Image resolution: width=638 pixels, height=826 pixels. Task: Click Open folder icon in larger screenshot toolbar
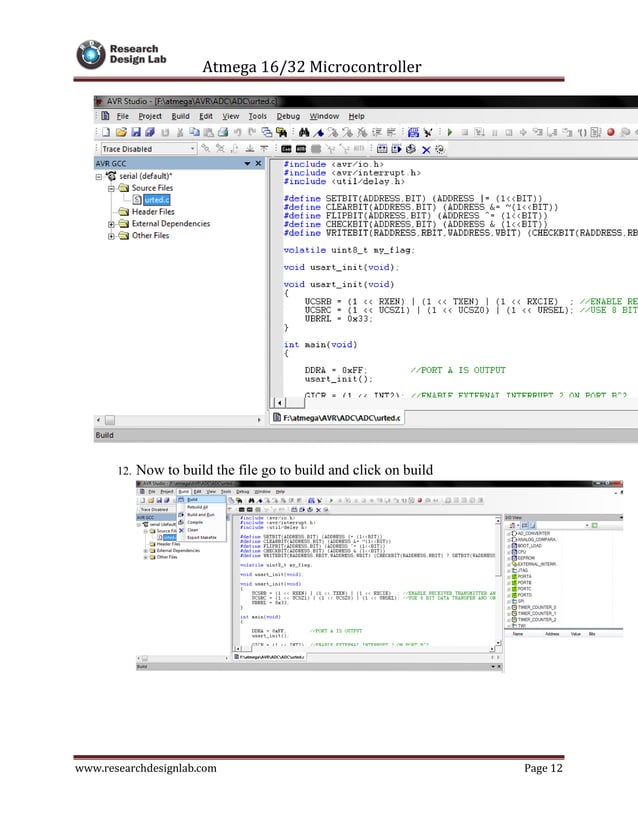[120, 132]
